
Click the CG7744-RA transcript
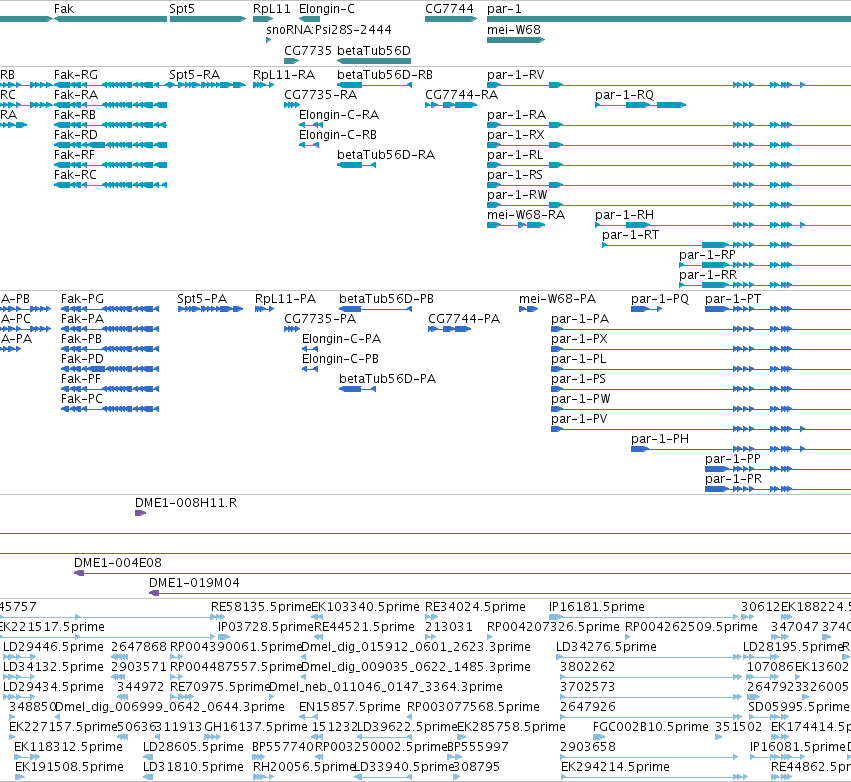451,105
